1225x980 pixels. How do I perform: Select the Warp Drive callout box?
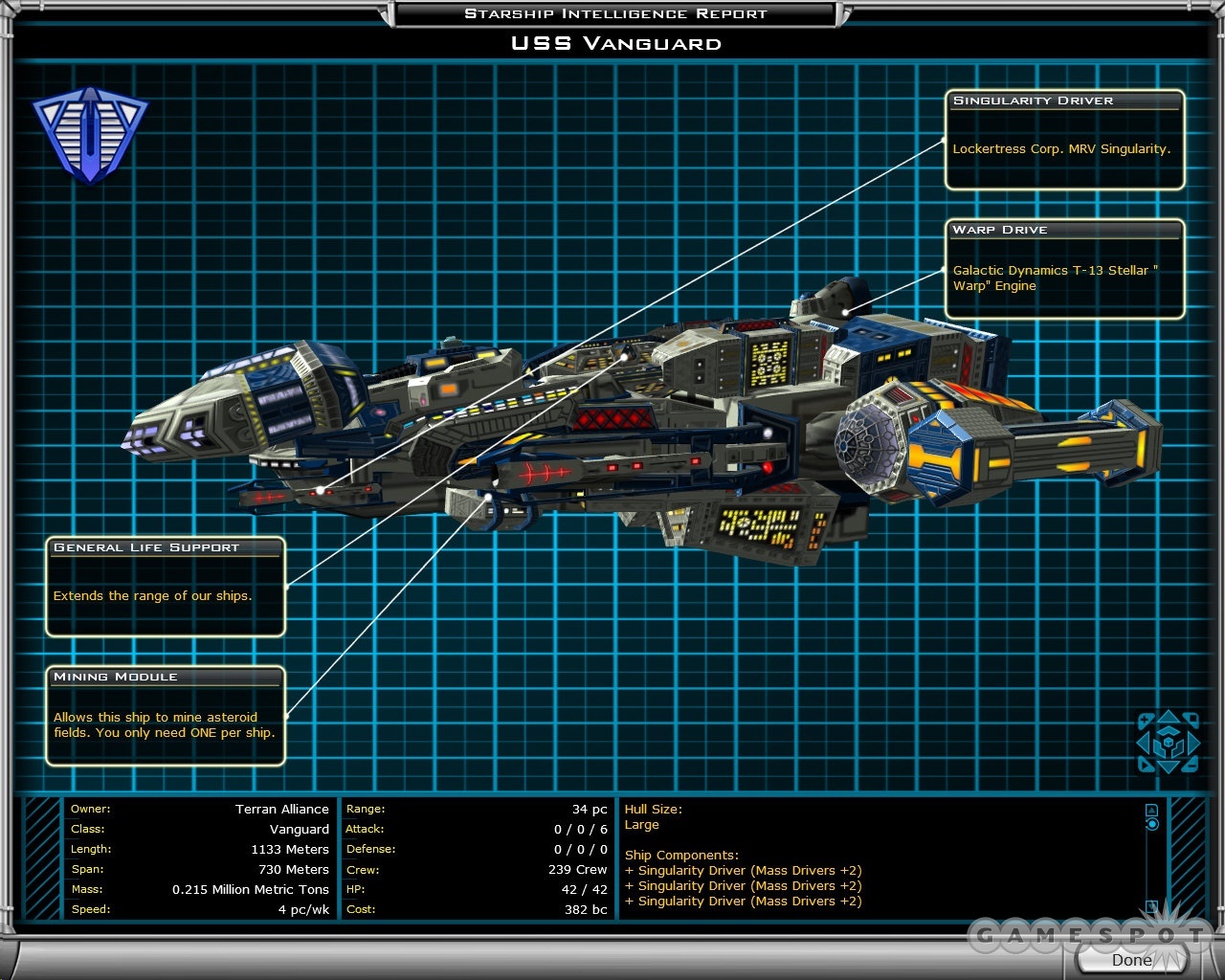tap(1064, 269)
